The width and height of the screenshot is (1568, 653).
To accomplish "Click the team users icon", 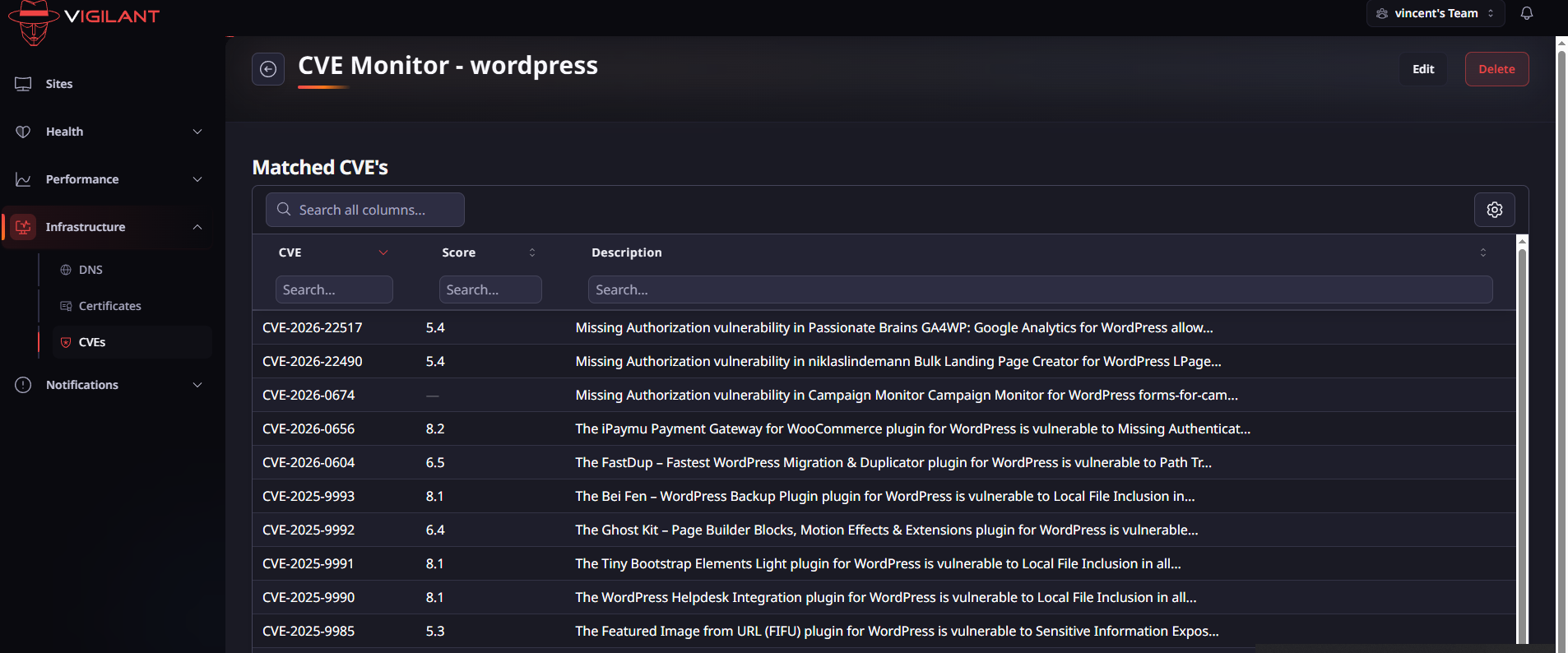I will 1382,13.
